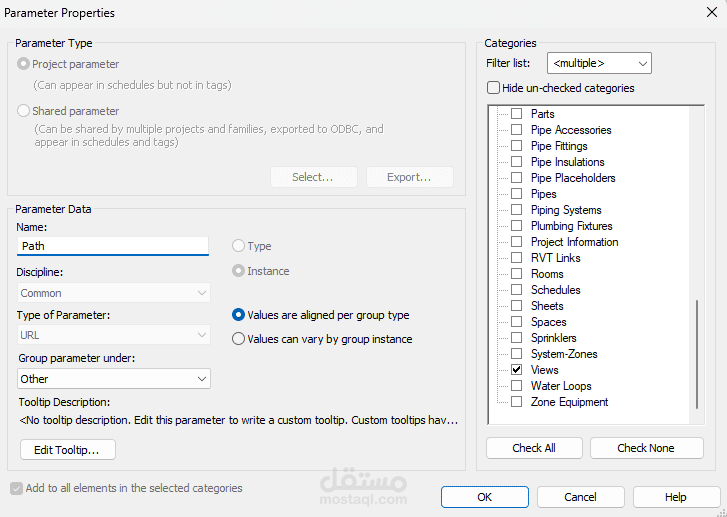Screen dimensions: 727x517
Task: Check the Rooms category checkbox
Action: pyautogui.click(x=517, y=274)
